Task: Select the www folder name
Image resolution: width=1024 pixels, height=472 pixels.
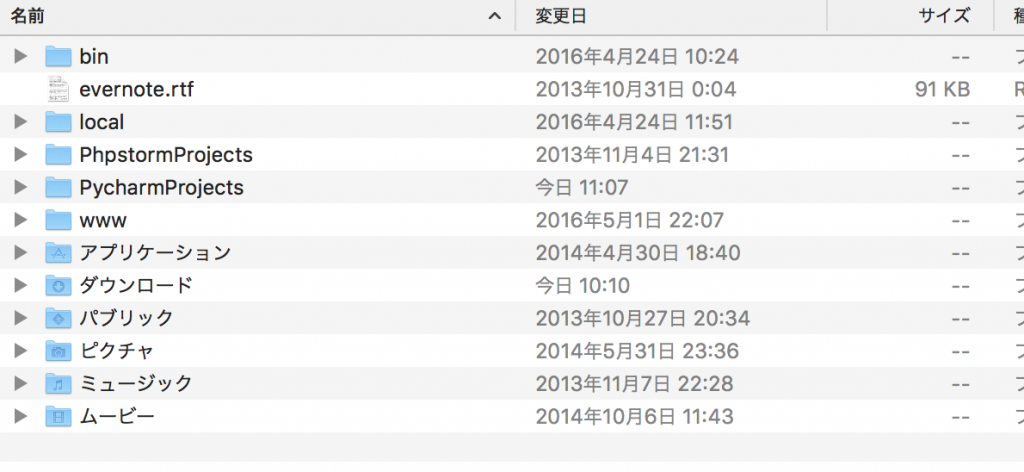Action: pos(103,220)
